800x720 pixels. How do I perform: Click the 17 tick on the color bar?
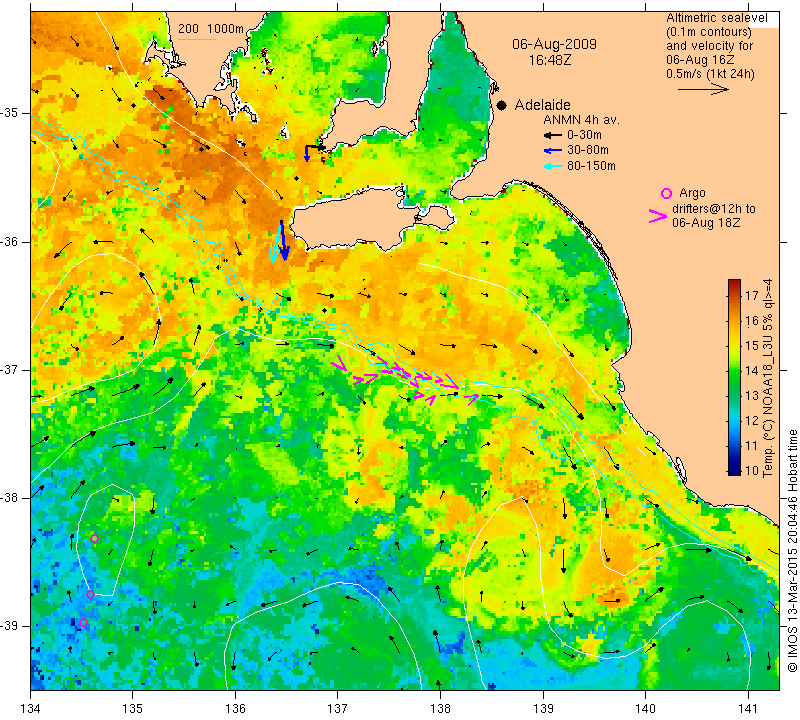(752, 295)
